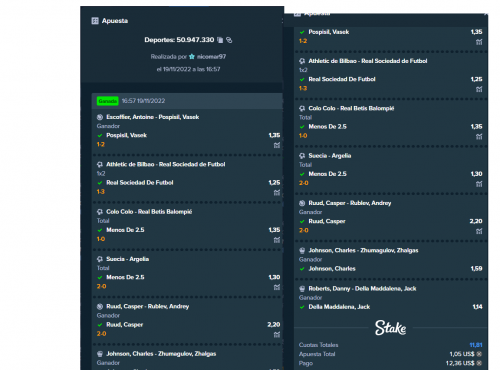This screenshot has width=500, height=370.
Task: Click sport icon beside Johnson, Charles match, right panel
Action: pyautogui.click(x=302, y=250)
